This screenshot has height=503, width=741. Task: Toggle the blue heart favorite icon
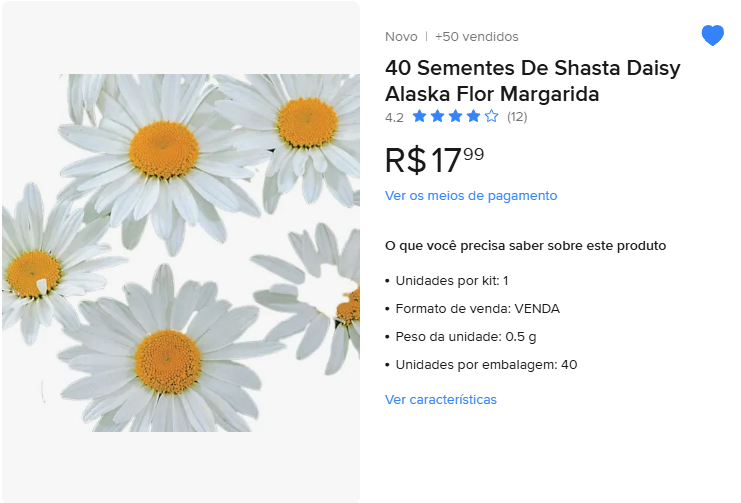(712, 36)
